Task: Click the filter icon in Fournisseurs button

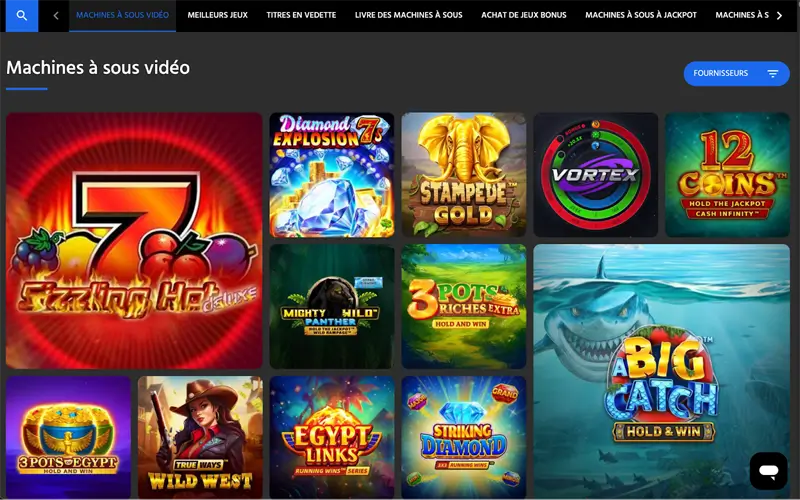Action: tap(773, 73)
